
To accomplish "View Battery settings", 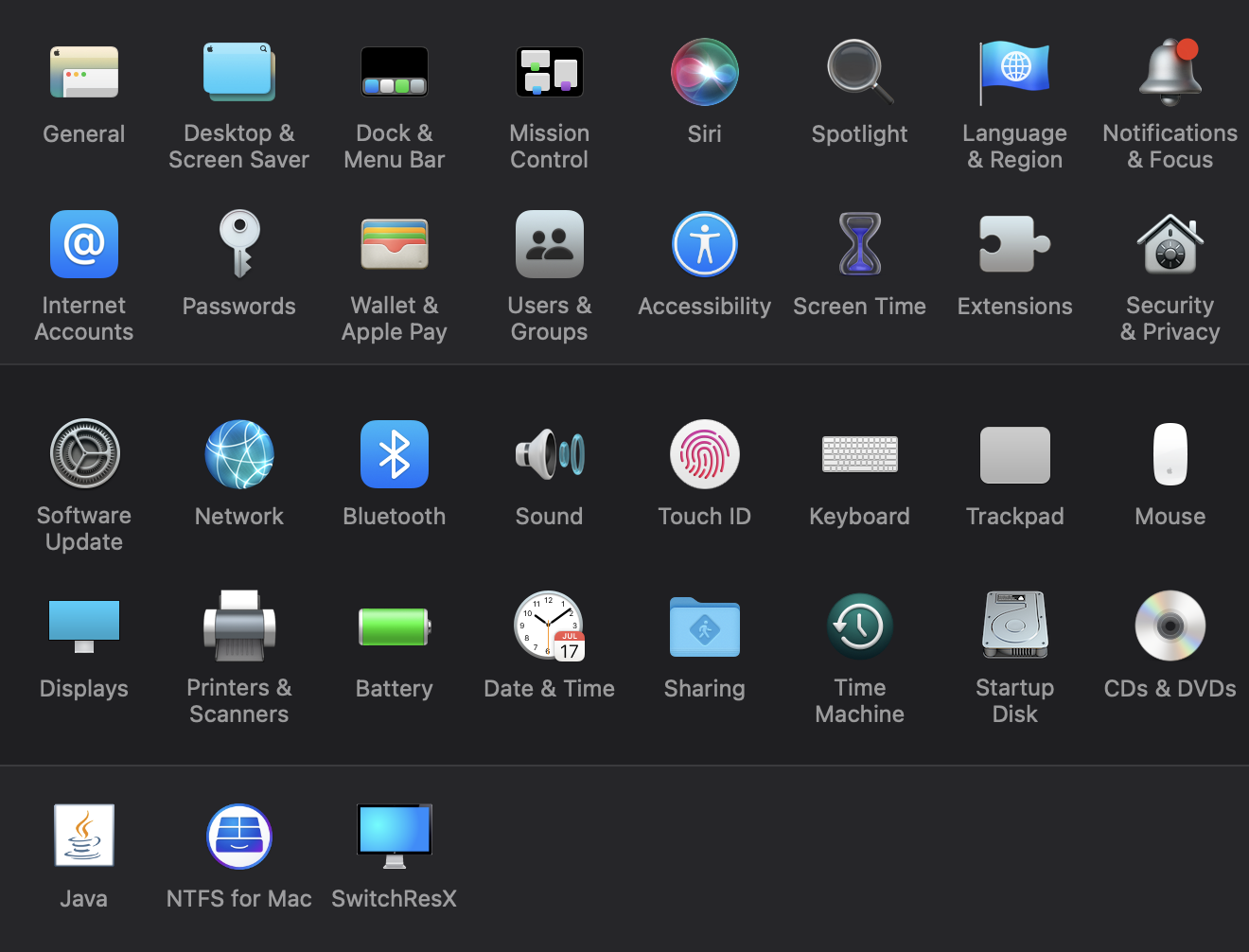I will point(395,626).
